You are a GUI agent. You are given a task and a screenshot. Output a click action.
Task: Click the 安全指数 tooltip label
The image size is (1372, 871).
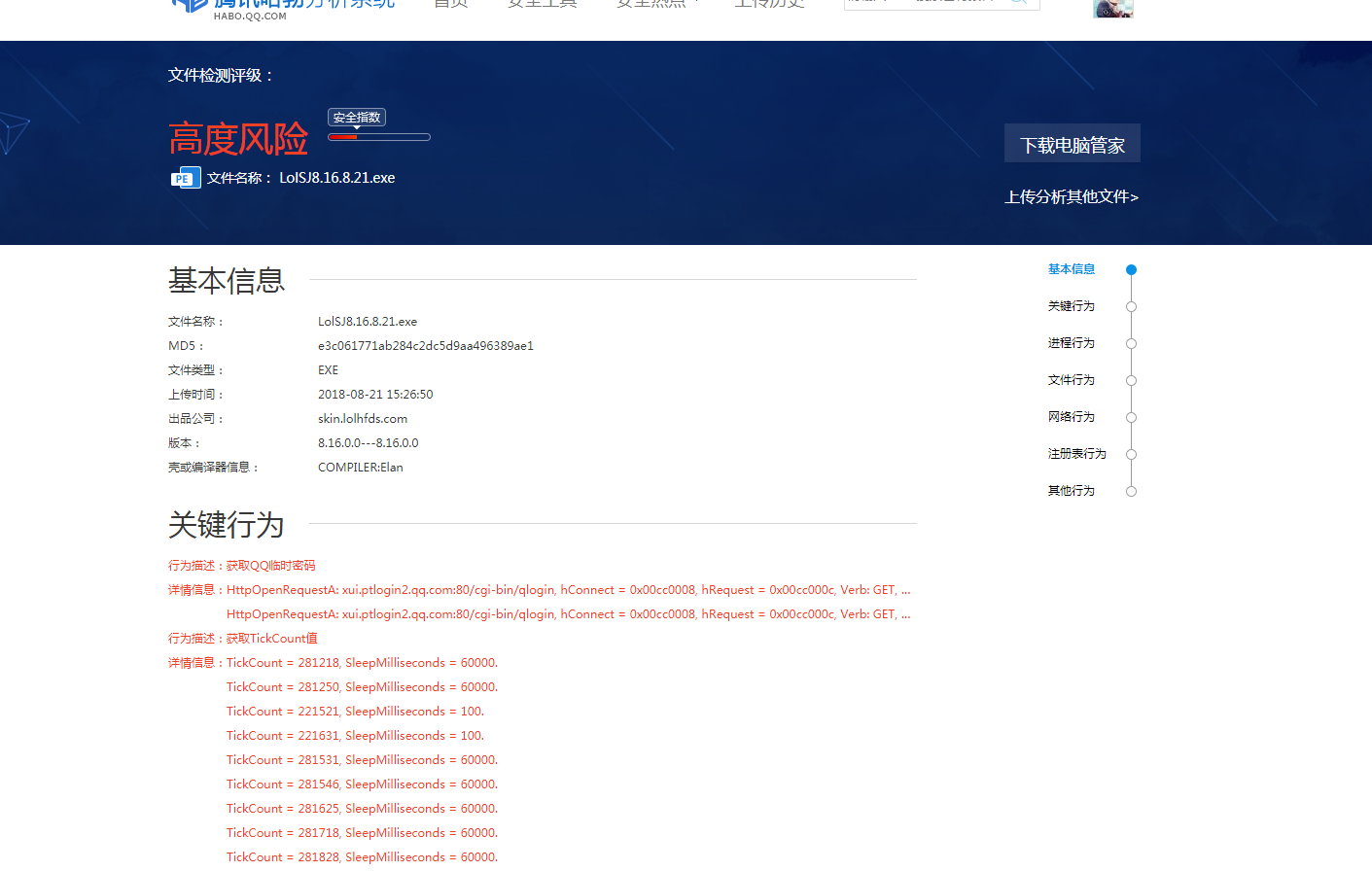click(x=357, y=118)
